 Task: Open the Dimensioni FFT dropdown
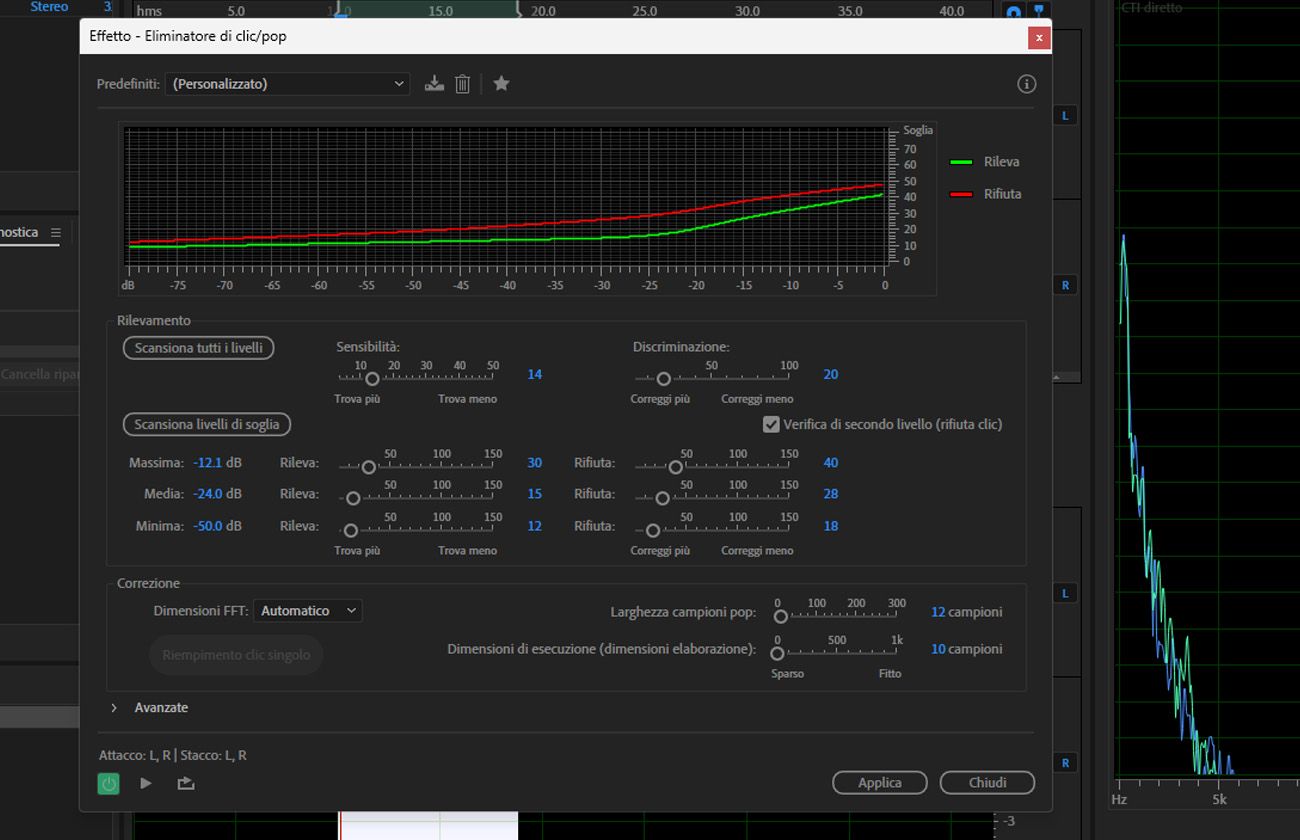(308, 610)
